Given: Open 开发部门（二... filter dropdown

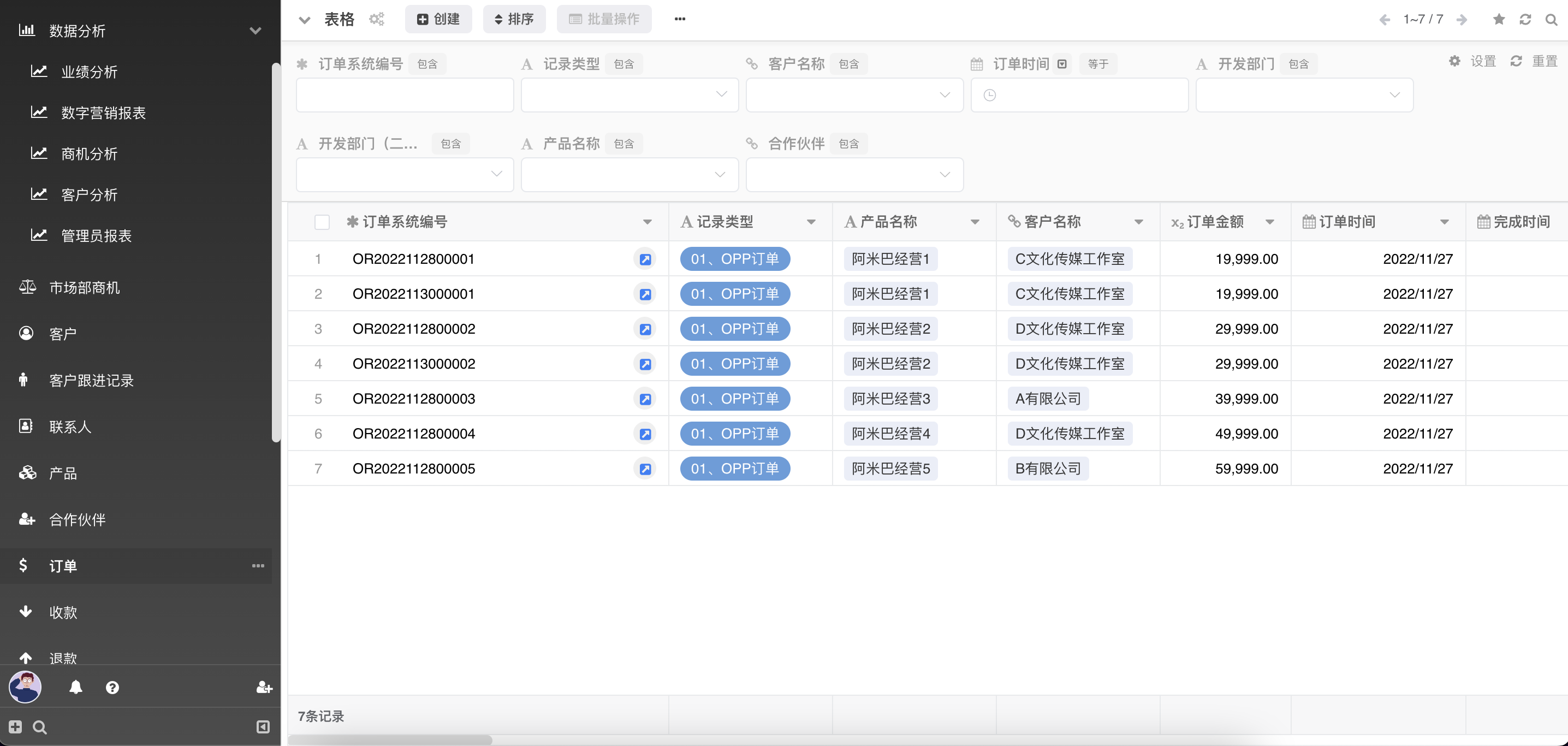Looking at the screenshot, I should (405, 175).
